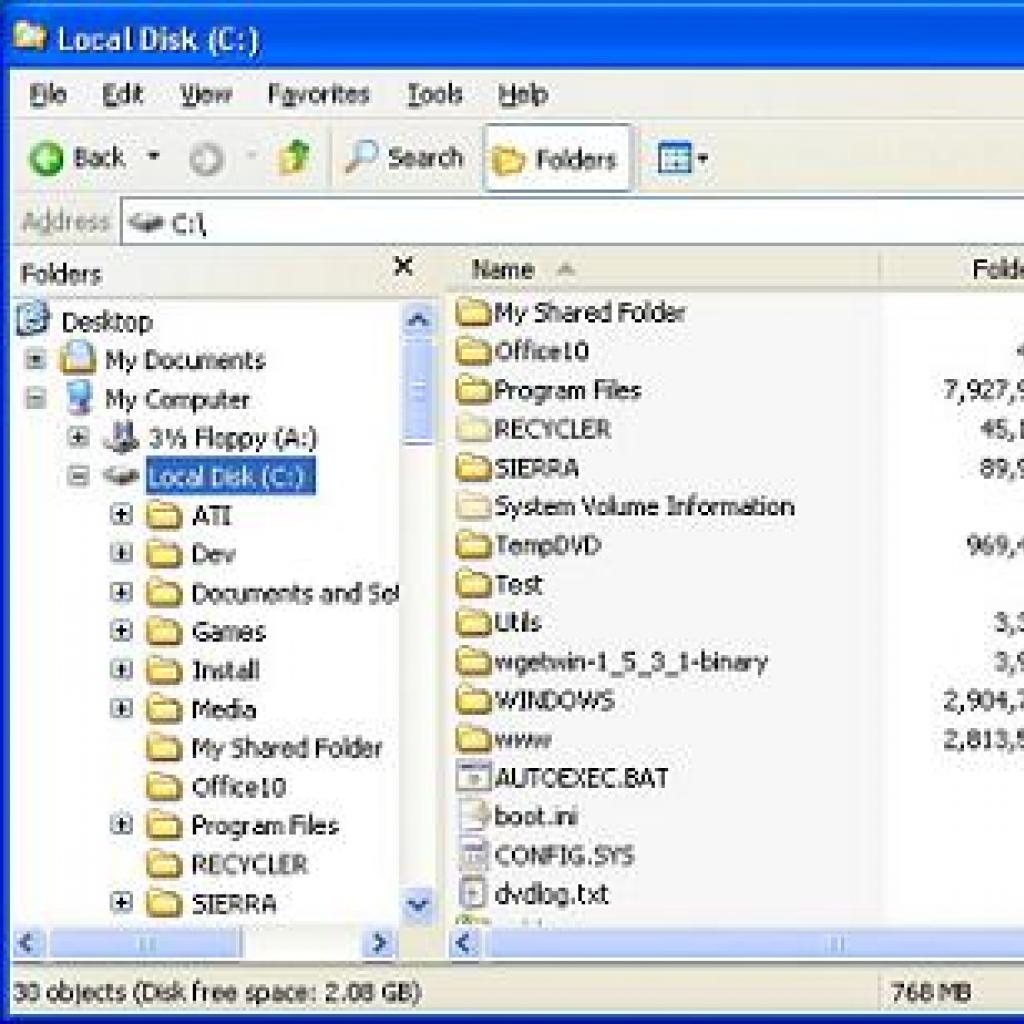Select SIERRA folder icon in file list
Image resolution: width=1024 pixels, height=1024 pixels.
click(x=473, y=468)
